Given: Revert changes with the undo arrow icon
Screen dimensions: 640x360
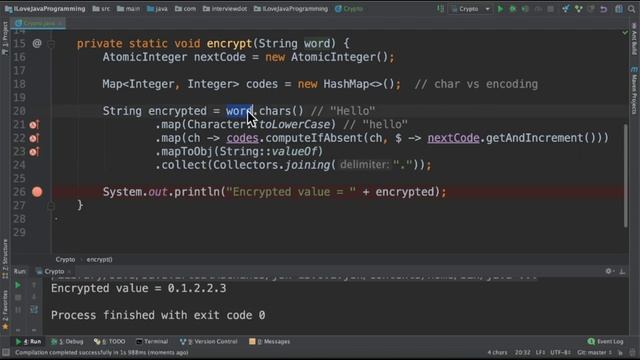Looking at the screenshot, I should click(603, 9).
